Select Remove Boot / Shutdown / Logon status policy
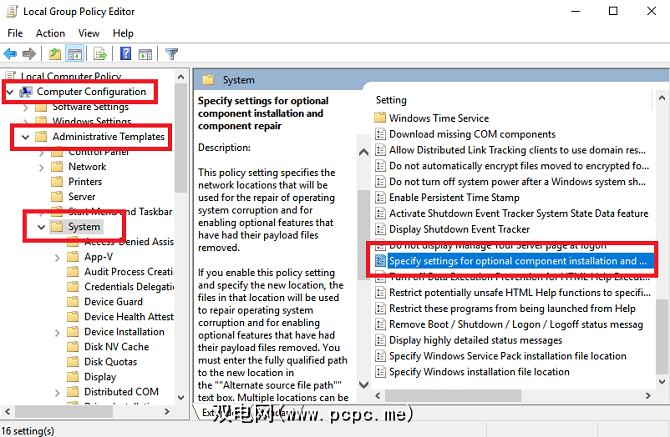 click(x=516, y=324)
